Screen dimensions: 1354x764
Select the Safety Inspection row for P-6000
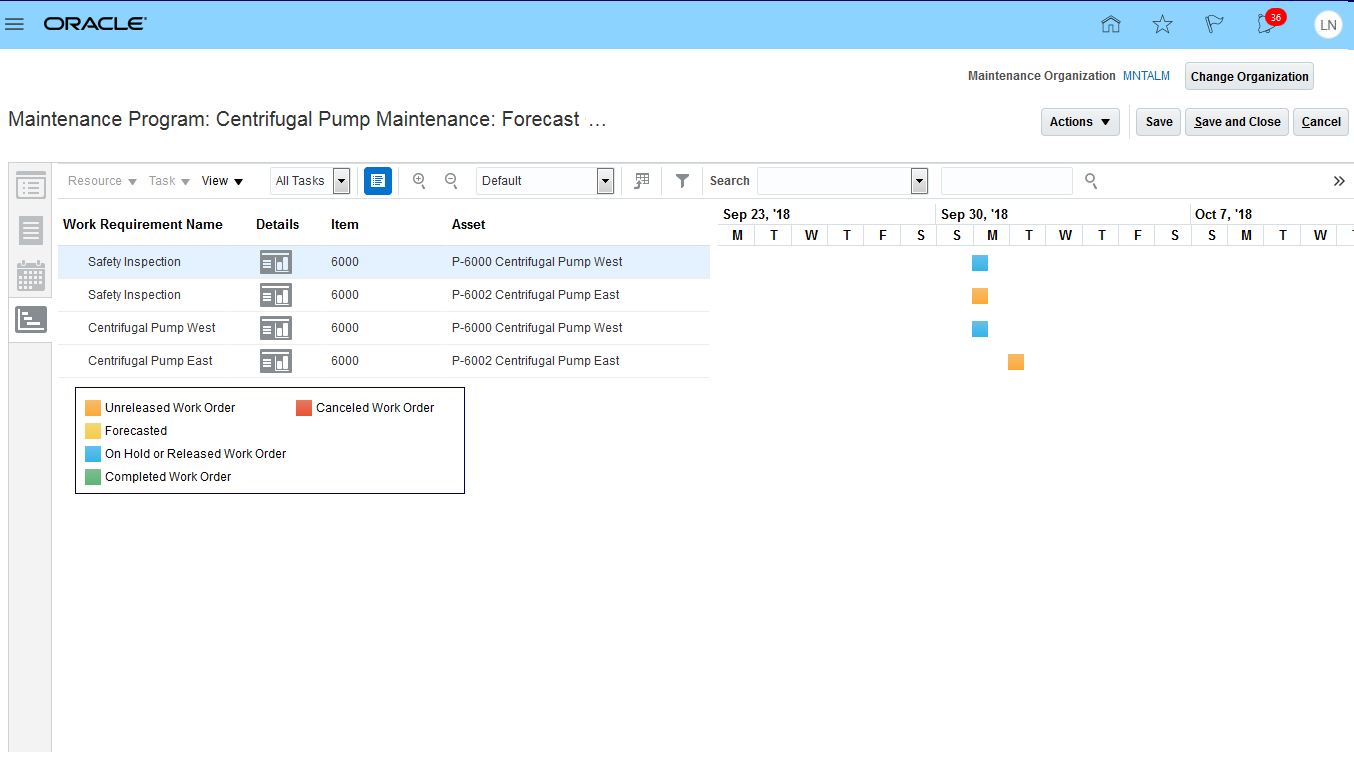tap(384, 262)
